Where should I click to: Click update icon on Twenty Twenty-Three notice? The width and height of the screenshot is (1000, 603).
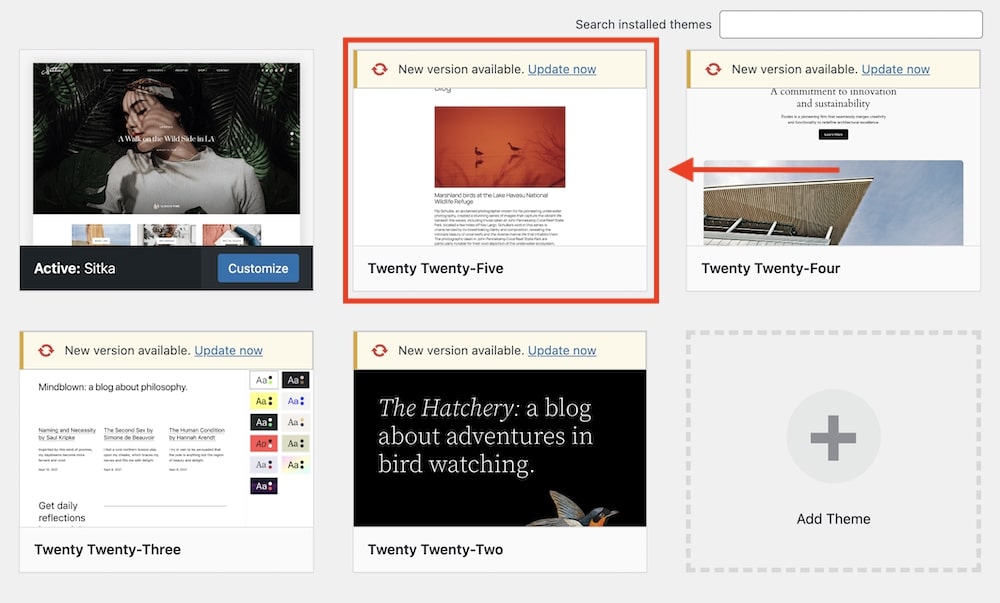(46, 350)
